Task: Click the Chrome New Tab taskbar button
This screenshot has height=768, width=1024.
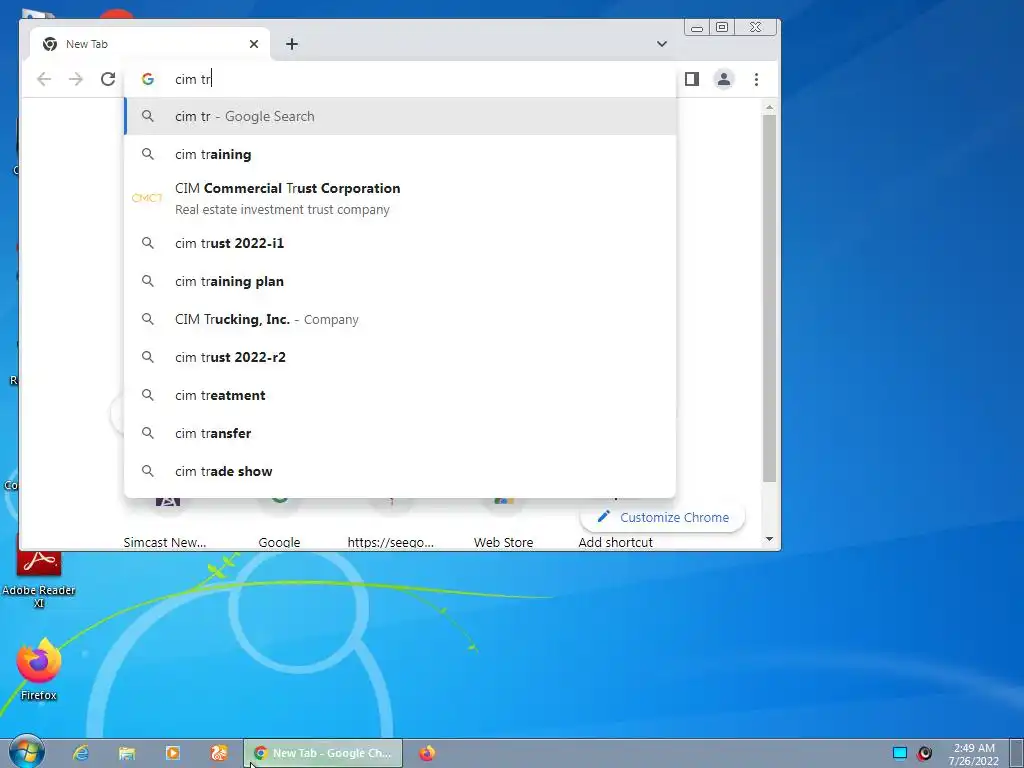Action: click(x=323, y=753)
